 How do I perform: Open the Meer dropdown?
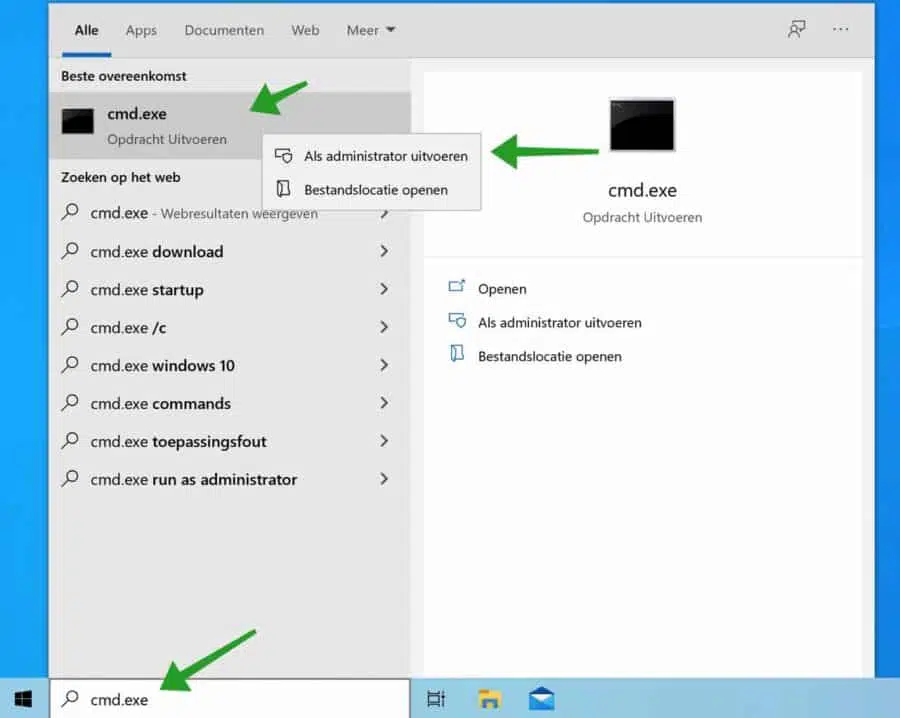click(371, 30)
